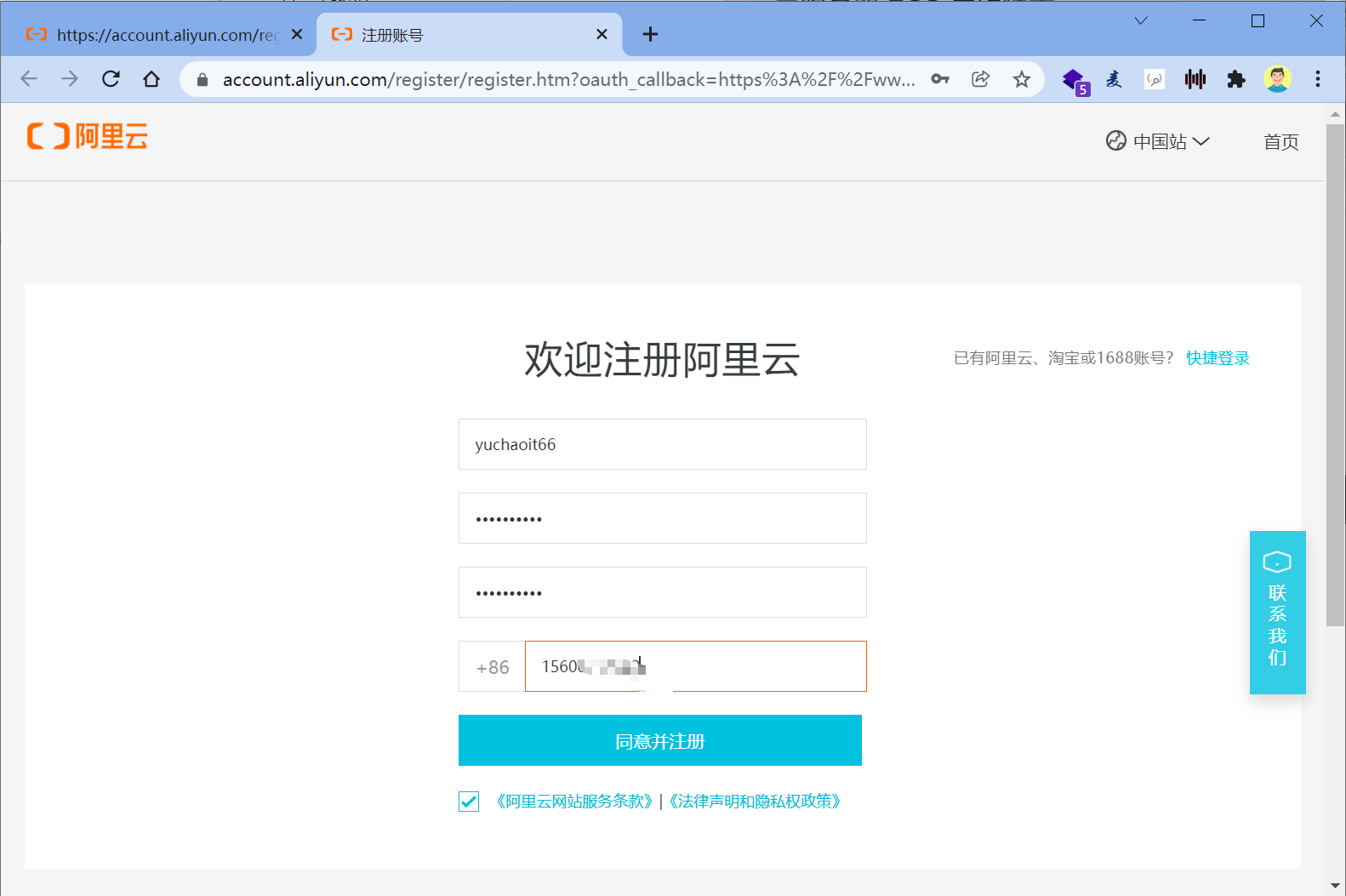
Task: Open the Chrome profile avatar
Action: pos(1276,79)
